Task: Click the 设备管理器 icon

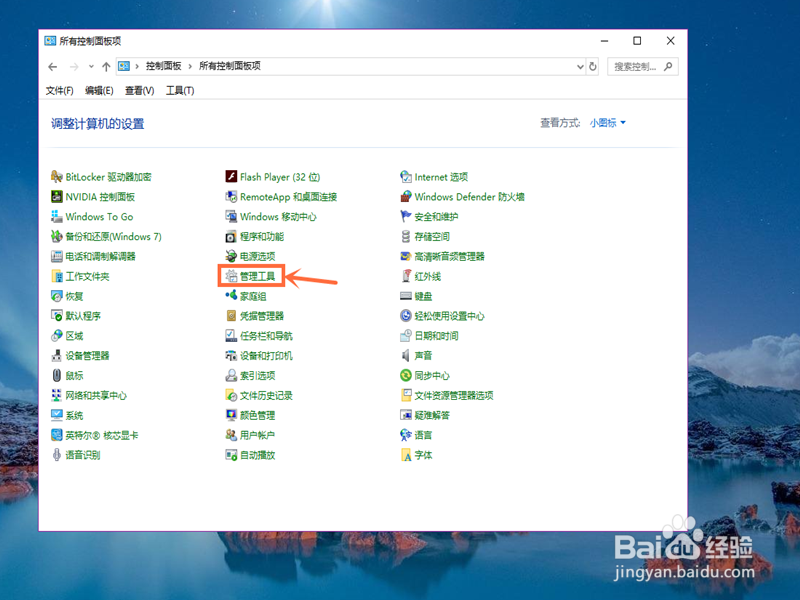Action: [57, 356]
